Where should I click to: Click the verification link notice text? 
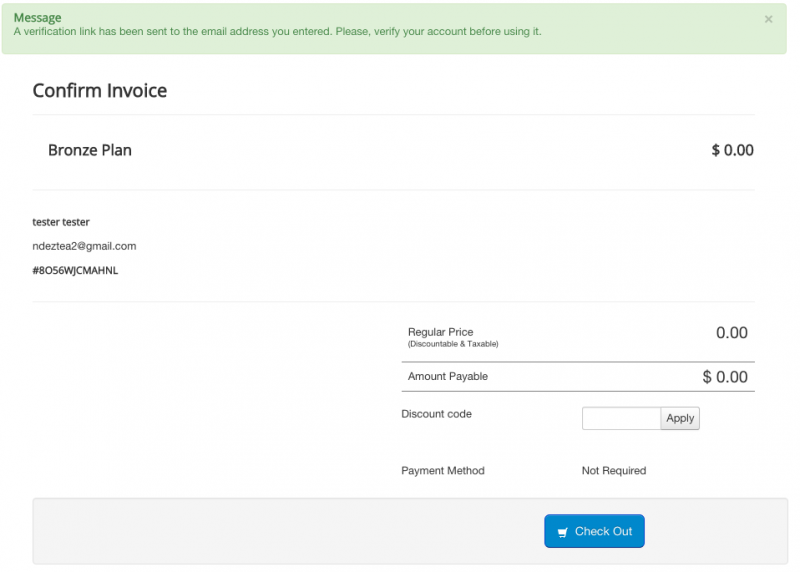tap(277, 32)
